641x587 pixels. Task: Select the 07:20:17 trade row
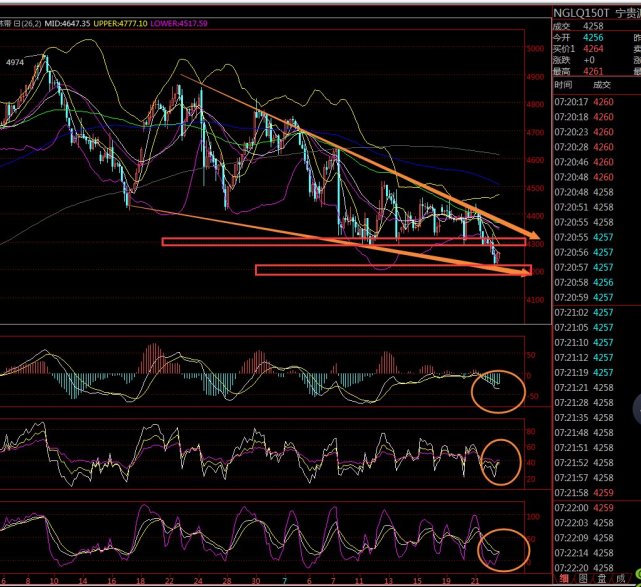(584, 102)
